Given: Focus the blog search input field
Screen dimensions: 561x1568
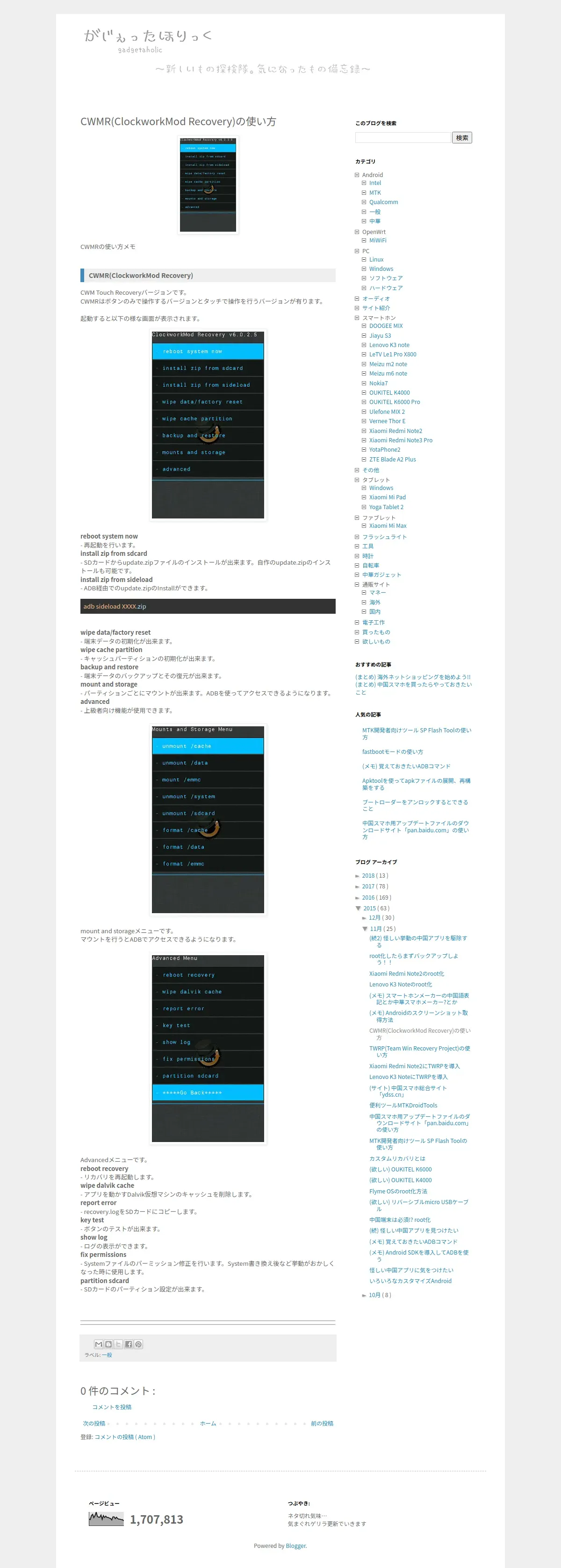Looking at the screenshot, I should 403,138.
